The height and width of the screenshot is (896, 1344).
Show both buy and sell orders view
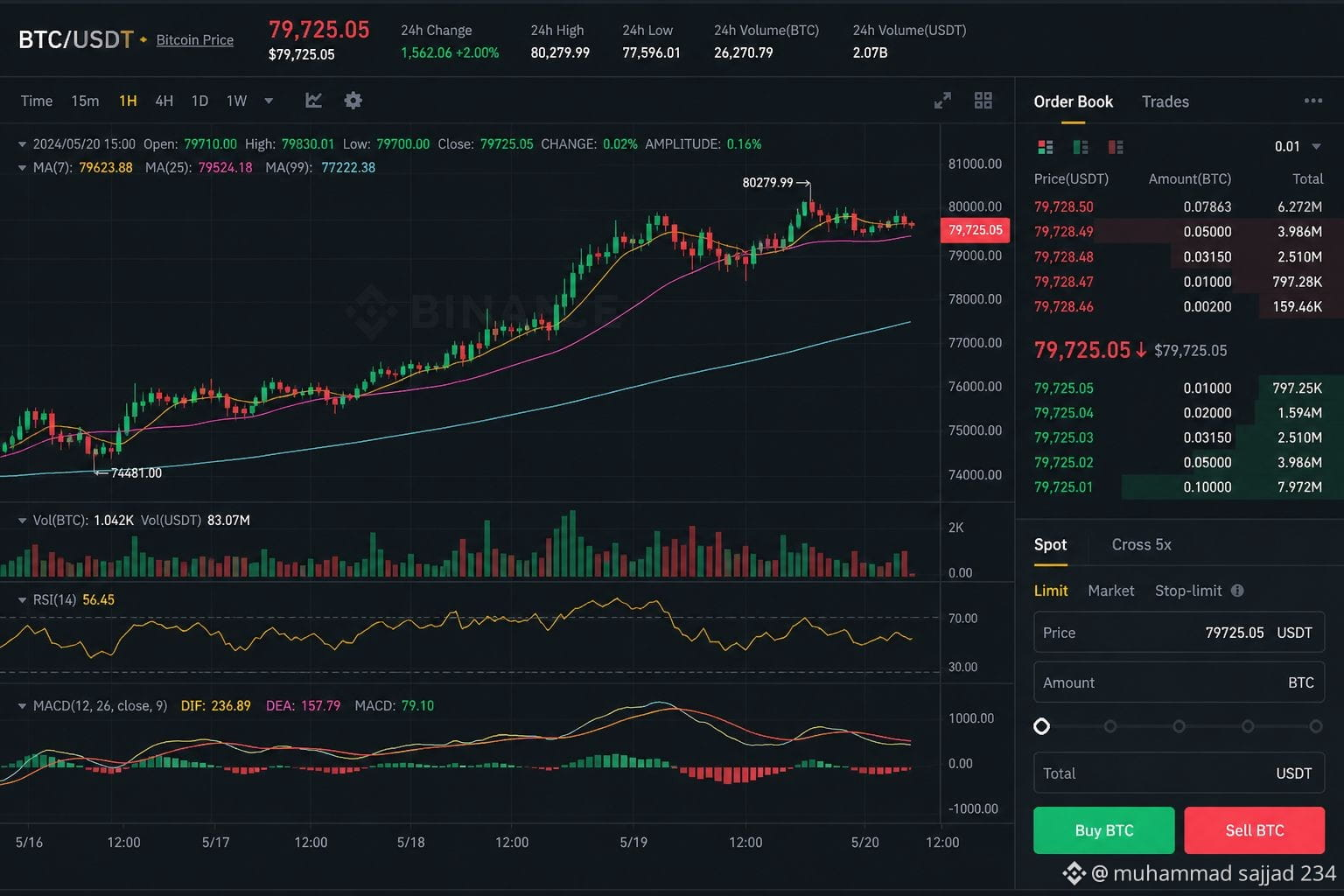coord(1045,147)
